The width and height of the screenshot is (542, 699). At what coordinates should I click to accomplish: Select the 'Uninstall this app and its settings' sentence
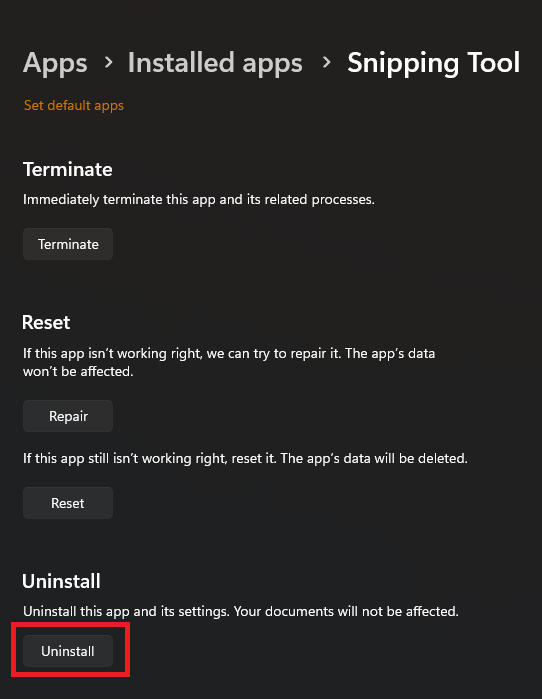tap(126, 611)
